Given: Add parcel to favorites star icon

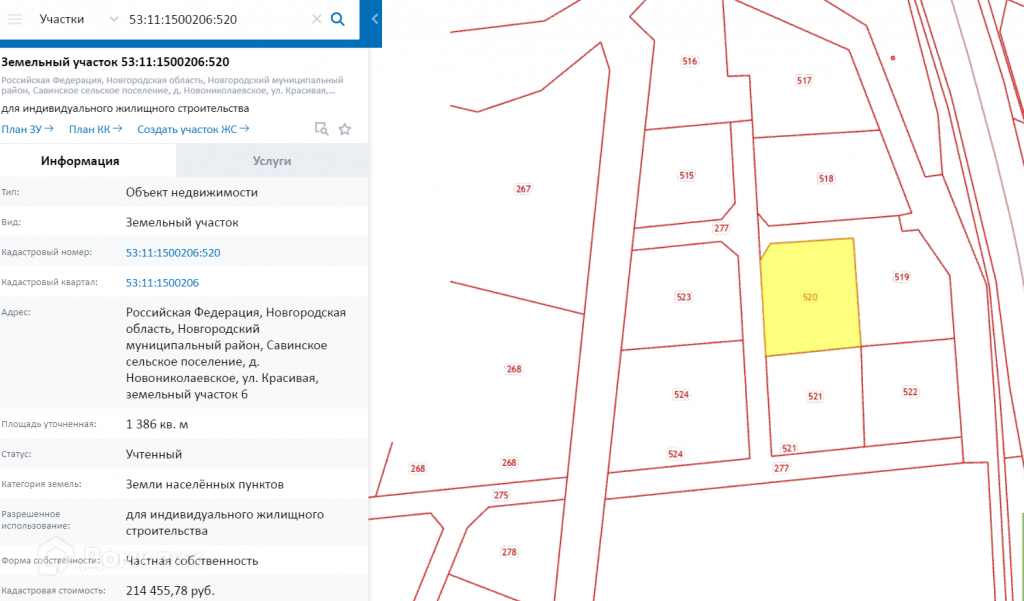Looking at the screenshot, I should pyautogui.click(x=345, y=129).
